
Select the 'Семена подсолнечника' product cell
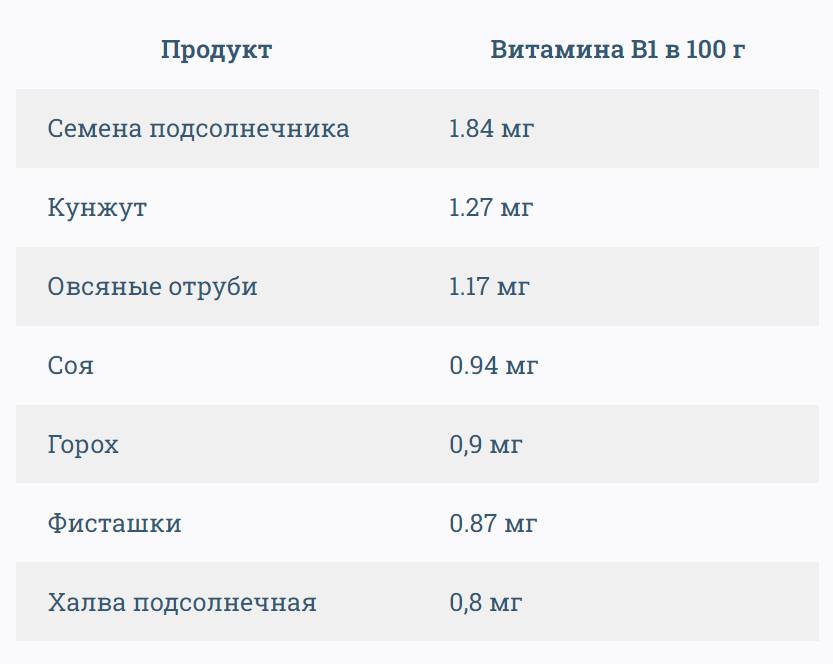pyautogui.click(x=198, y=129)
